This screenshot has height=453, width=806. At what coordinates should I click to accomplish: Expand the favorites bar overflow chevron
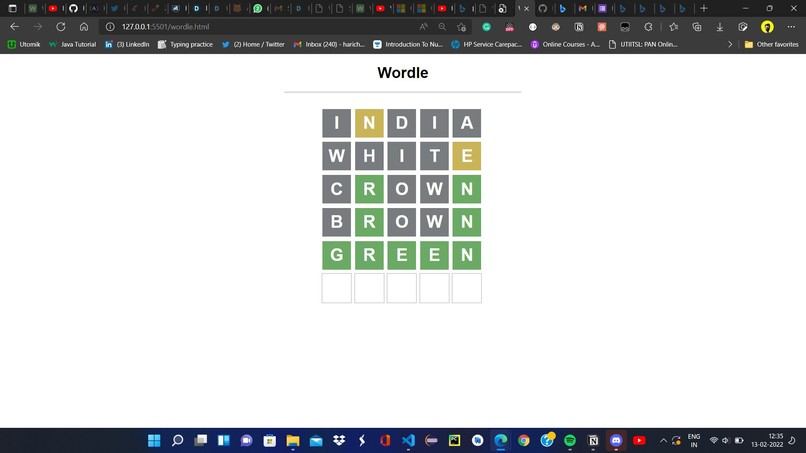[730, 44]
